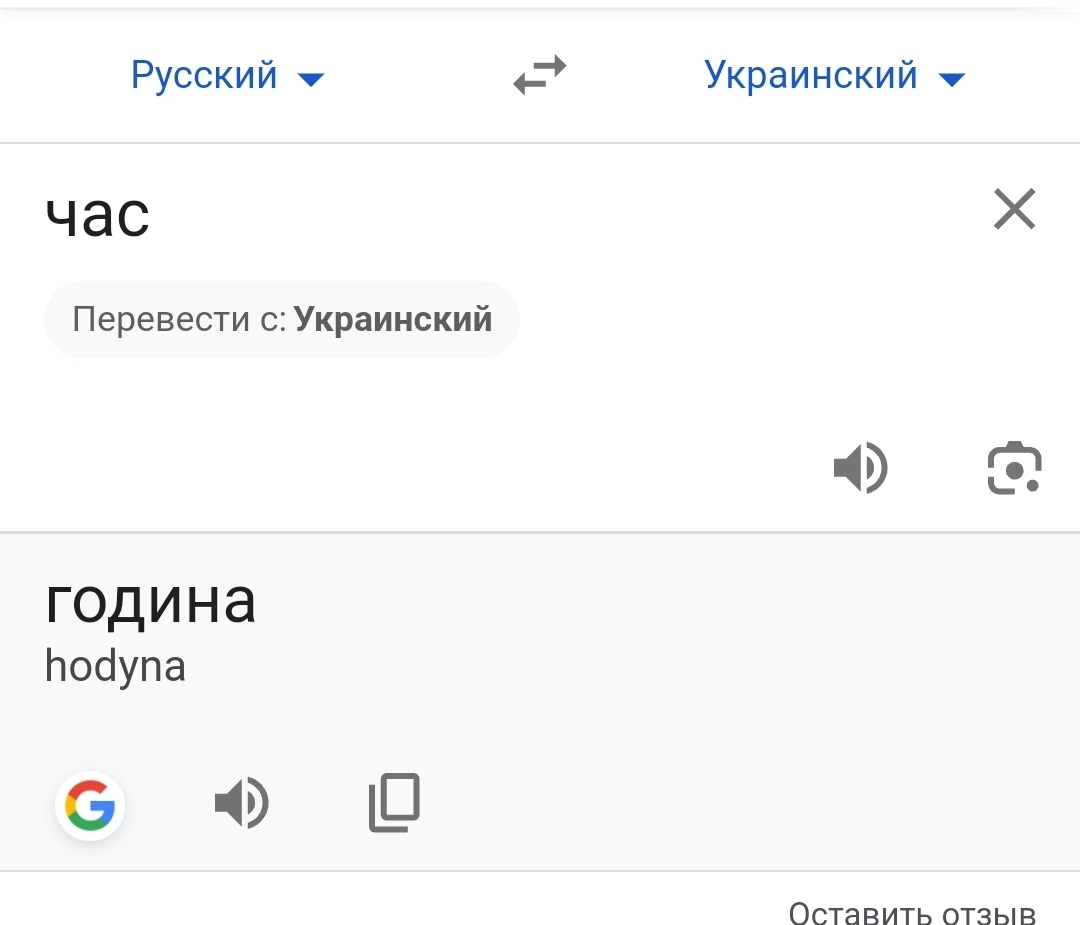Screen dimensions: 1080x925
Task: Open the 'Оставить отзыв' feedback link
Action: (911, 913)
